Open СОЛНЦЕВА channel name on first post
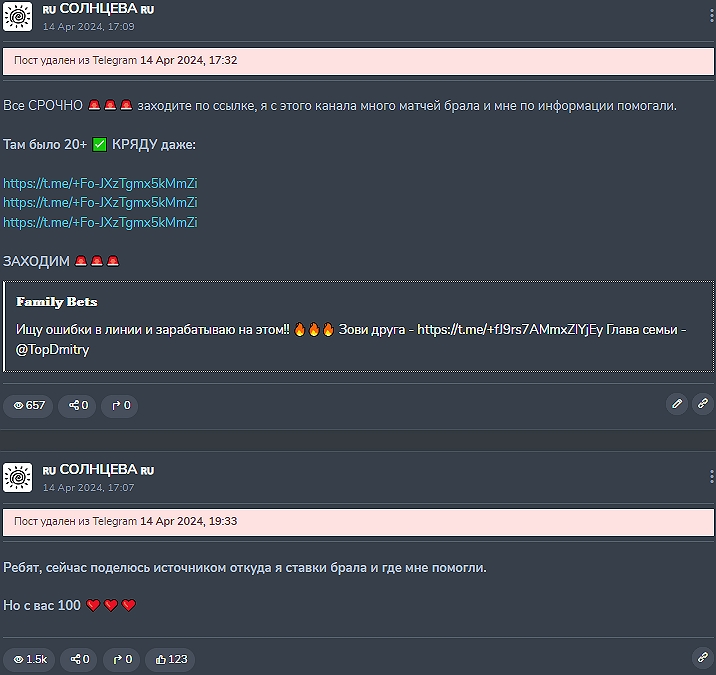The width and height of the screenshot is (716, 675). (98, 9)
